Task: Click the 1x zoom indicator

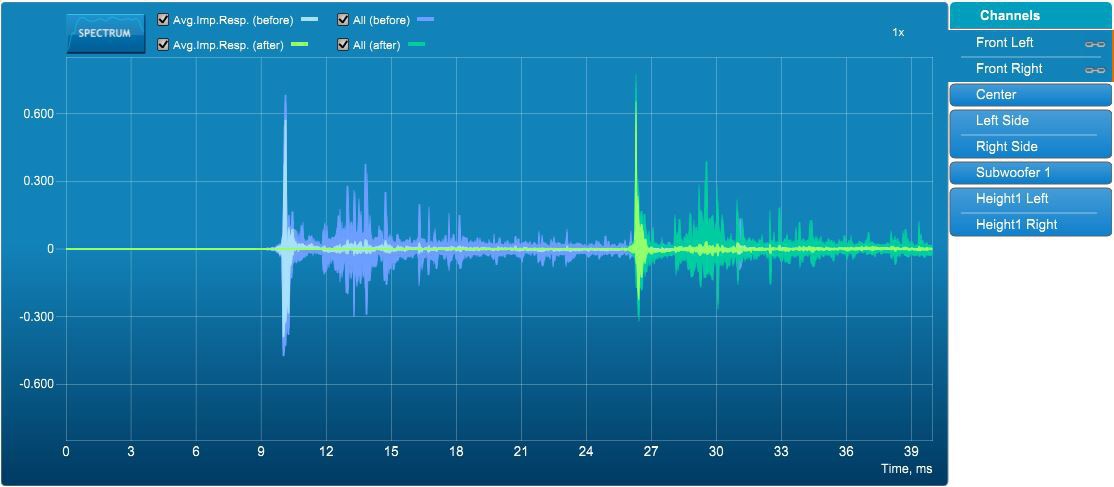Action: click(898, 33)
